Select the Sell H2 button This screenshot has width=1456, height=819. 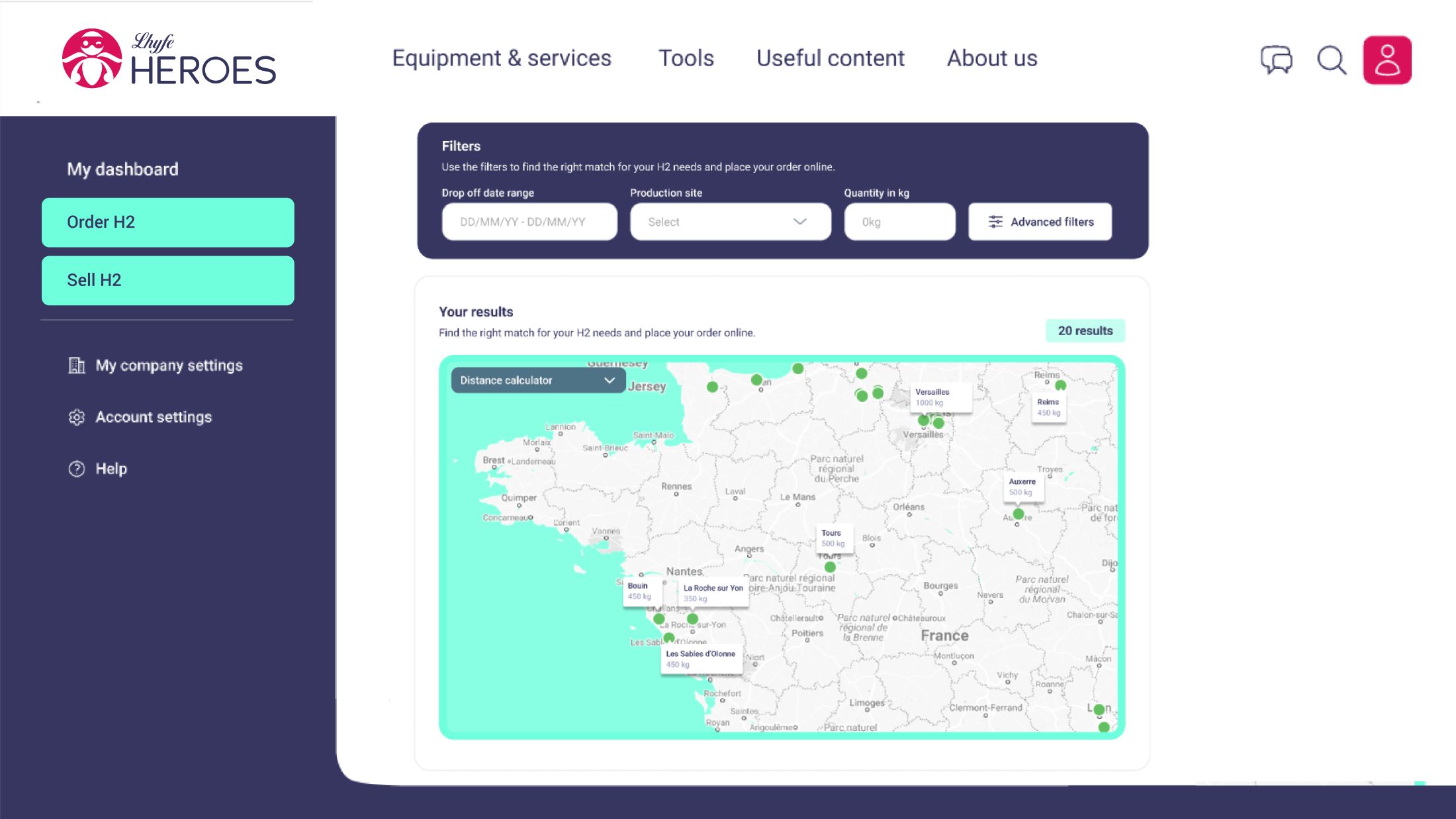[x=167, y=280]
